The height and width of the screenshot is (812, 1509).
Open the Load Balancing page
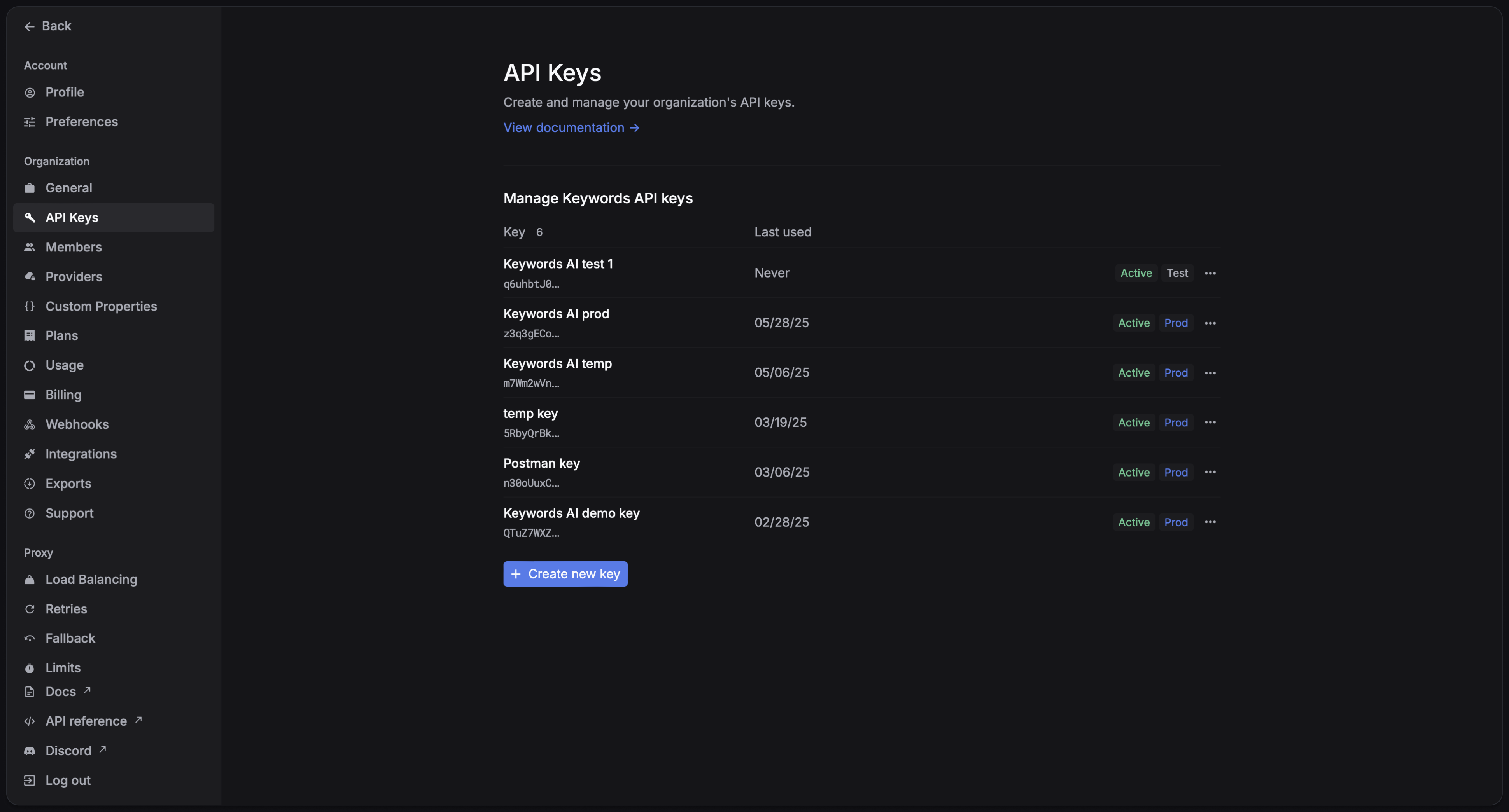(x=114, y=580)
